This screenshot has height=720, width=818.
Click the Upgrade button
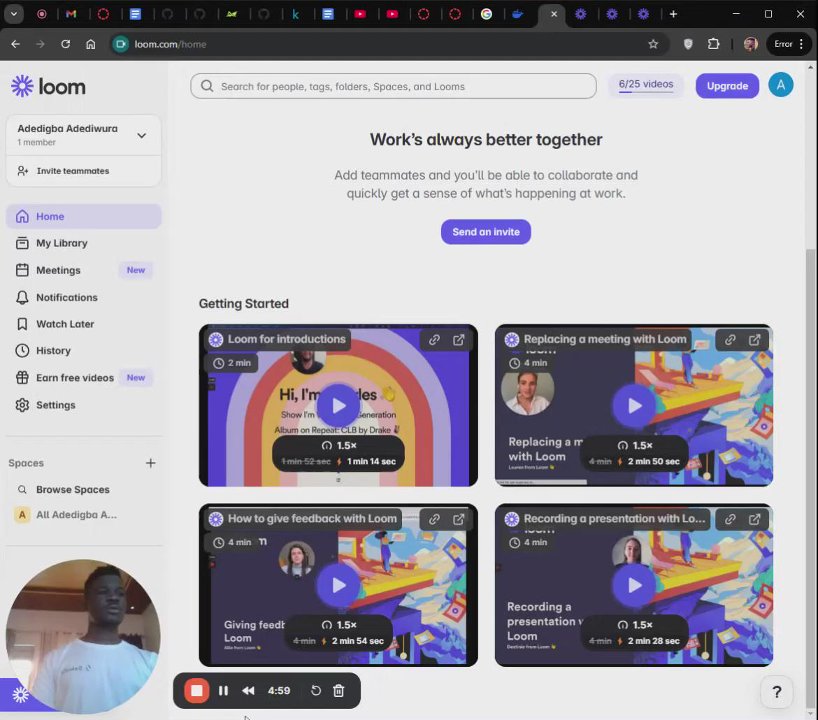click(727, 86)
